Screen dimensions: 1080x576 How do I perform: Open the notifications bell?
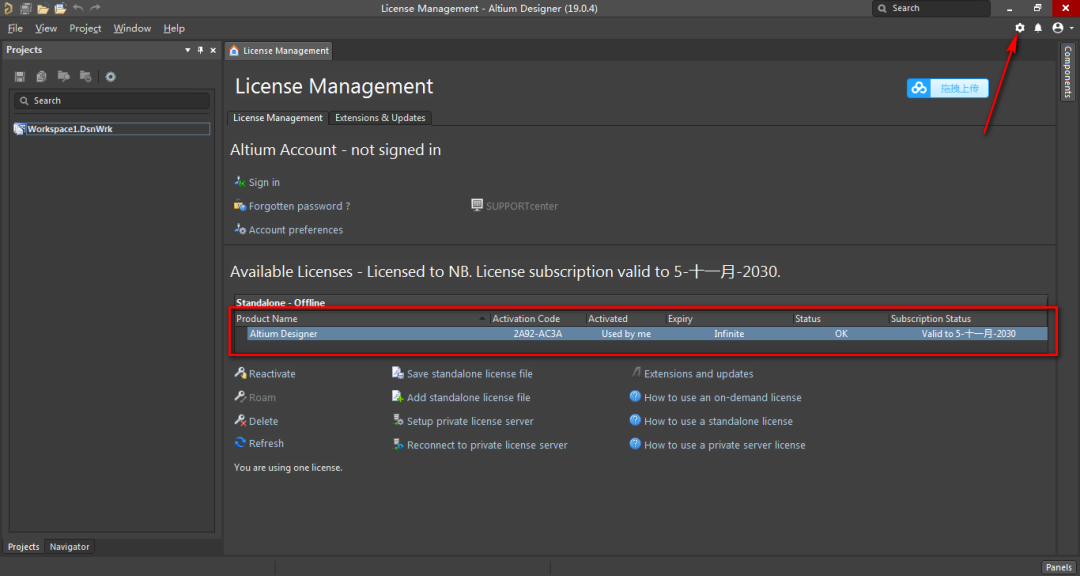click(x=1038, y=28)
